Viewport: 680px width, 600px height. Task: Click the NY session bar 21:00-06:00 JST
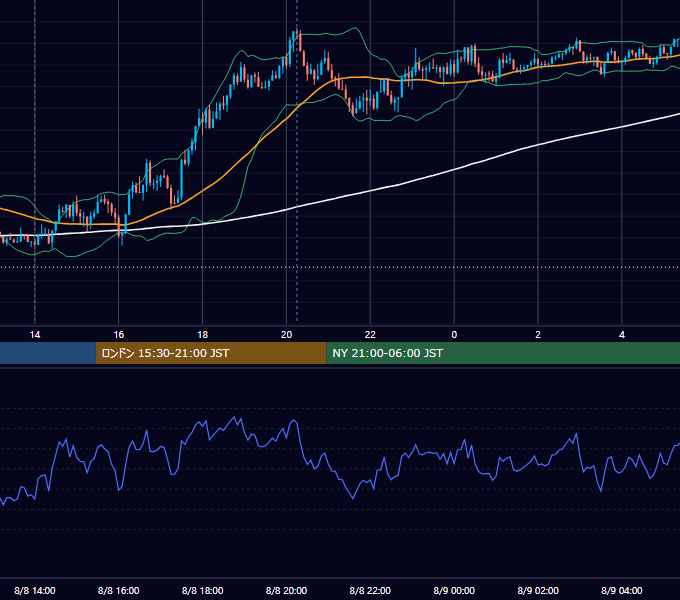point(503,353)
